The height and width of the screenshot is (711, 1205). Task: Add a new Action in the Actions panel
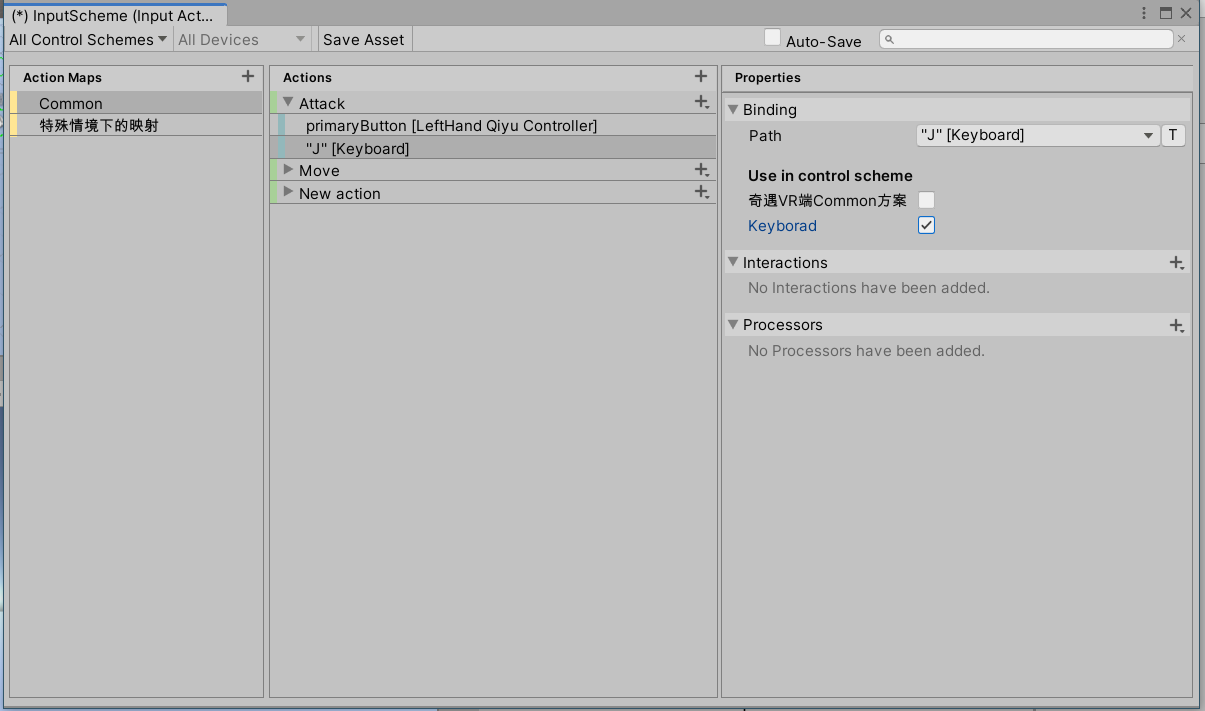(700, 76)
